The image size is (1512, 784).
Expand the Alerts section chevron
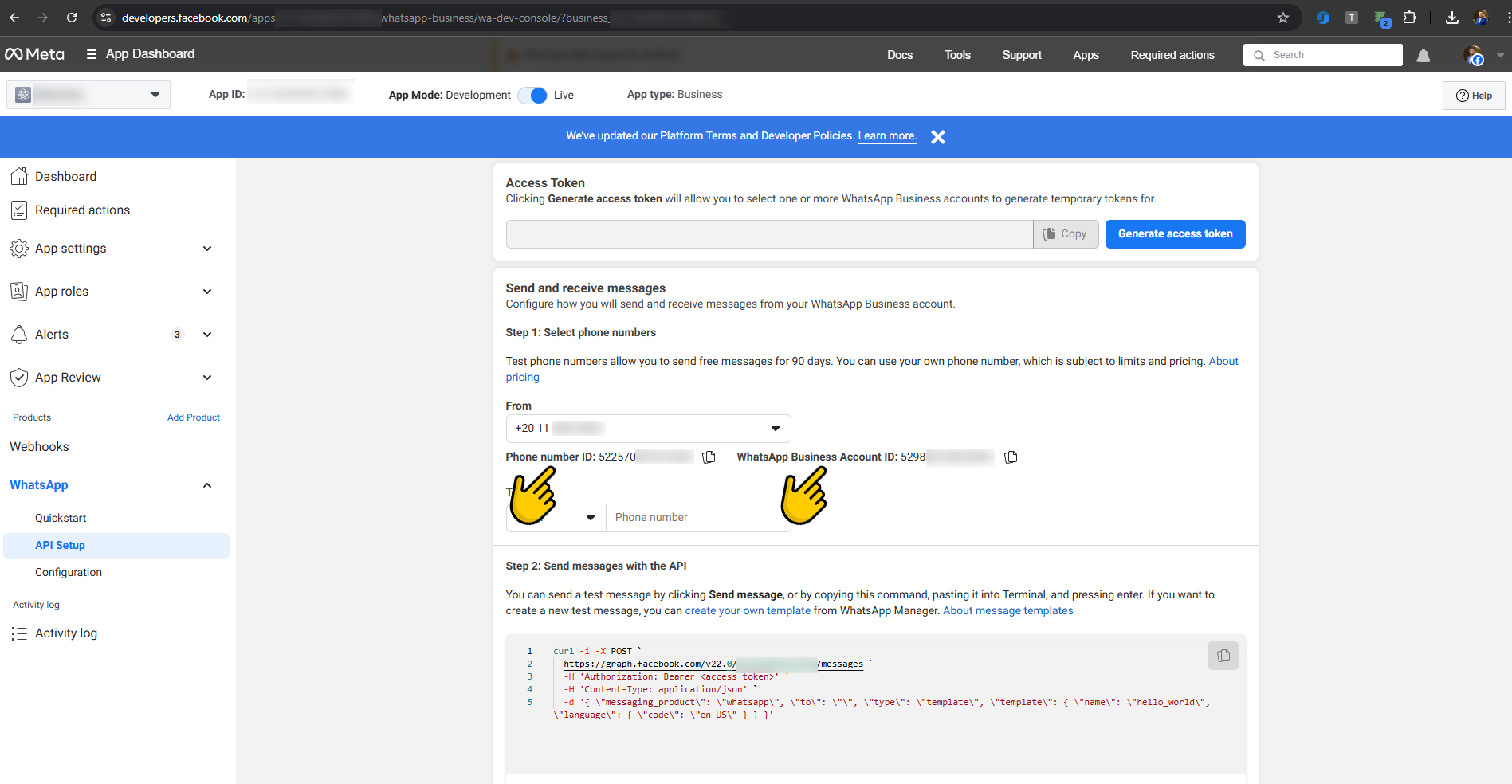click(206, 334)
